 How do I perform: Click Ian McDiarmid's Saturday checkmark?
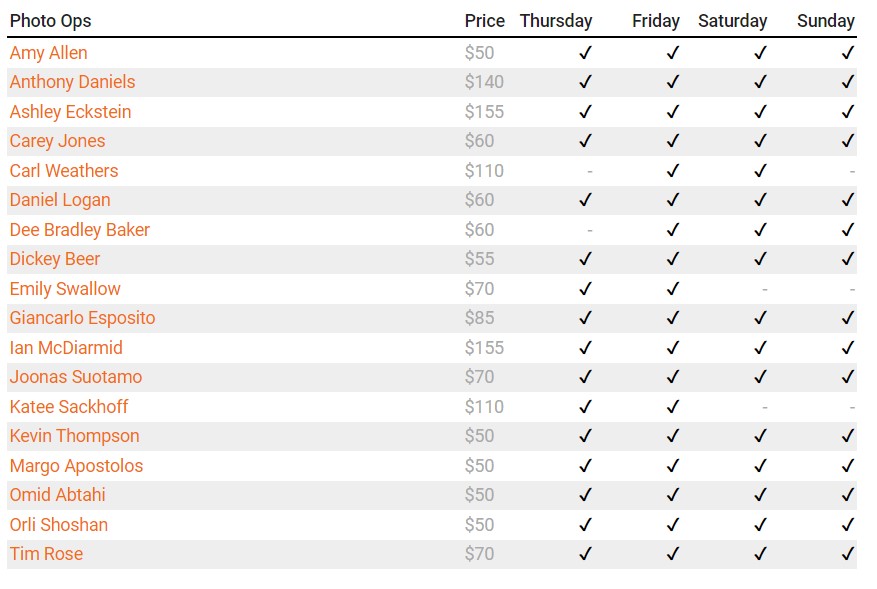pos(760,348)
